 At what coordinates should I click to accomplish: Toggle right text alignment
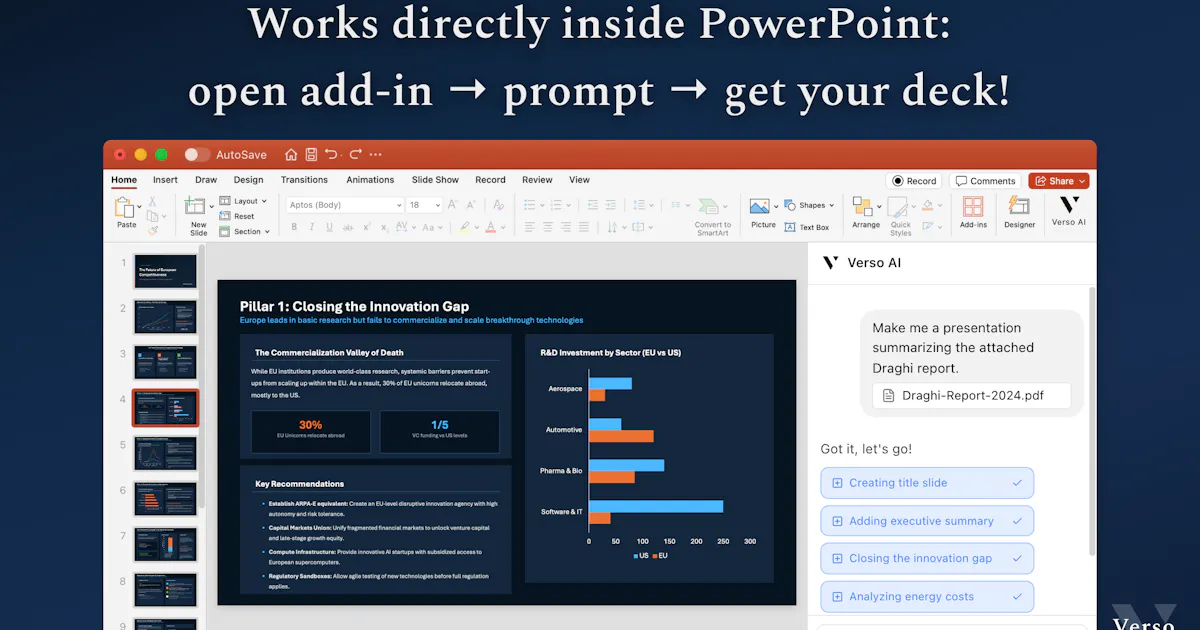(566, 227)
